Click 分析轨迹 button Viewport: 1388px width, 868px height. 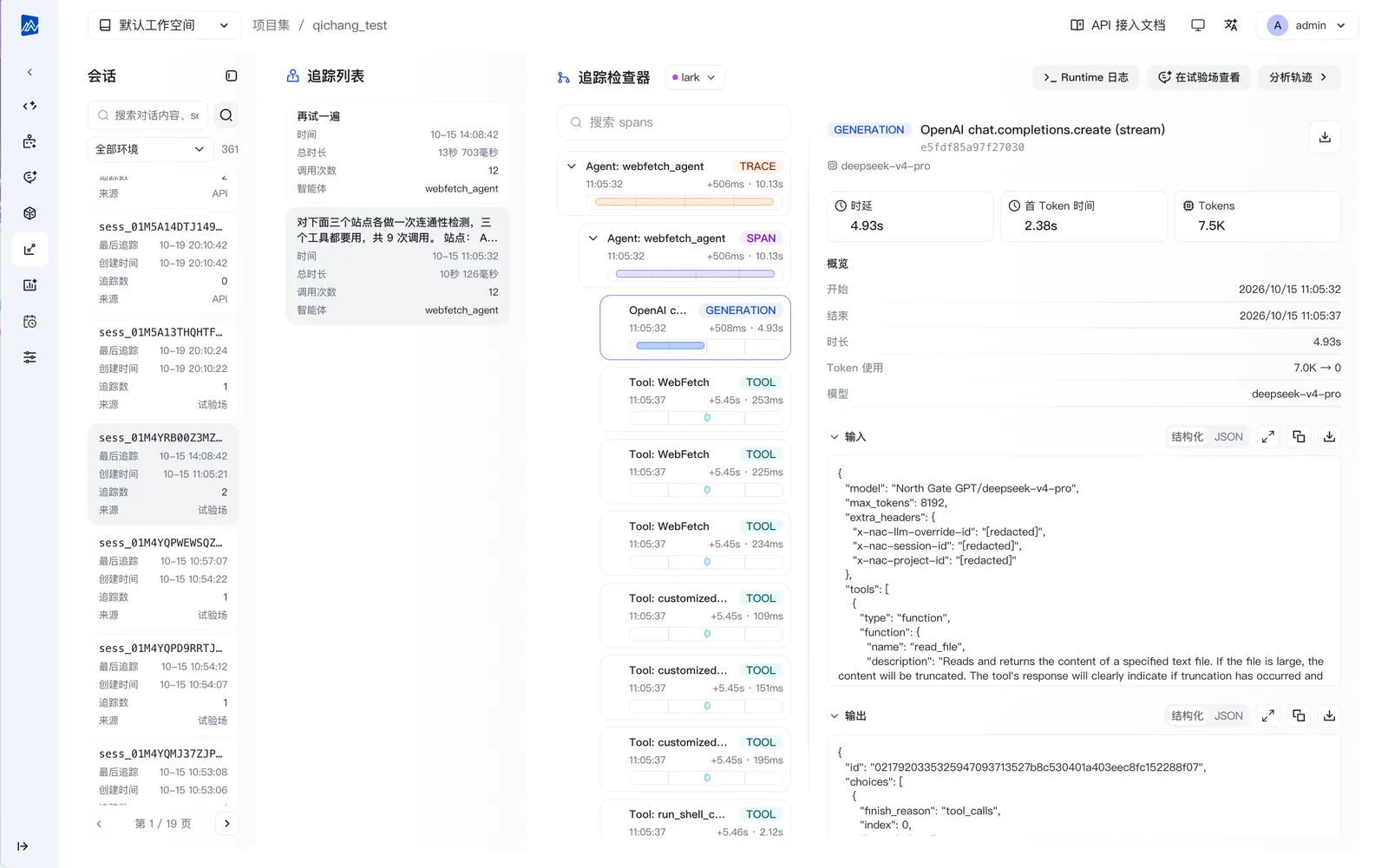click(1299, 77)
